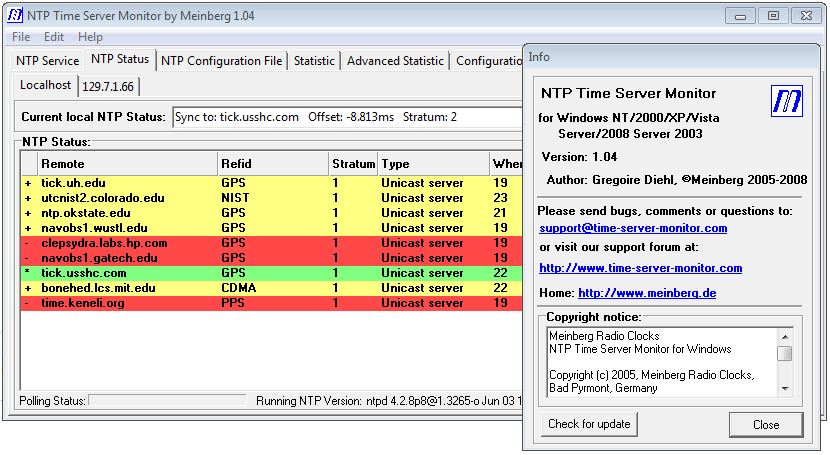The width and height of the screenshot is (830, 455).
Task: Maximize the NTP Time Server Monitor window
Action: 773,16
